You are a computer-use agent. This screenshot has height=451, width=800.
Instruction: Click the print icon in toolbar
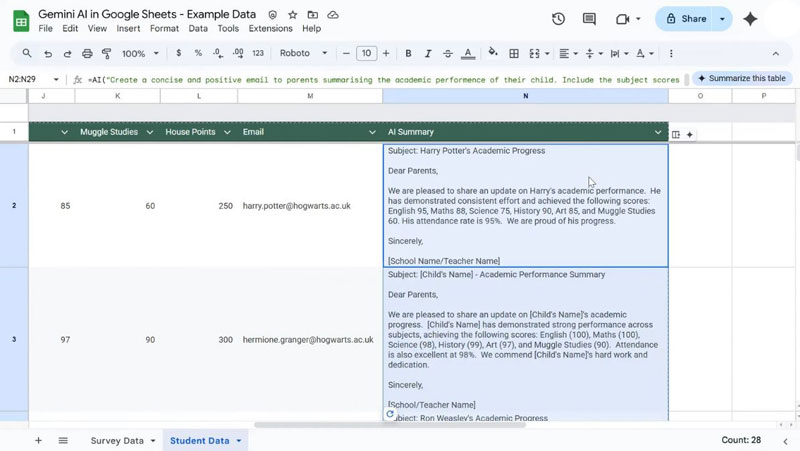point(87,53)
